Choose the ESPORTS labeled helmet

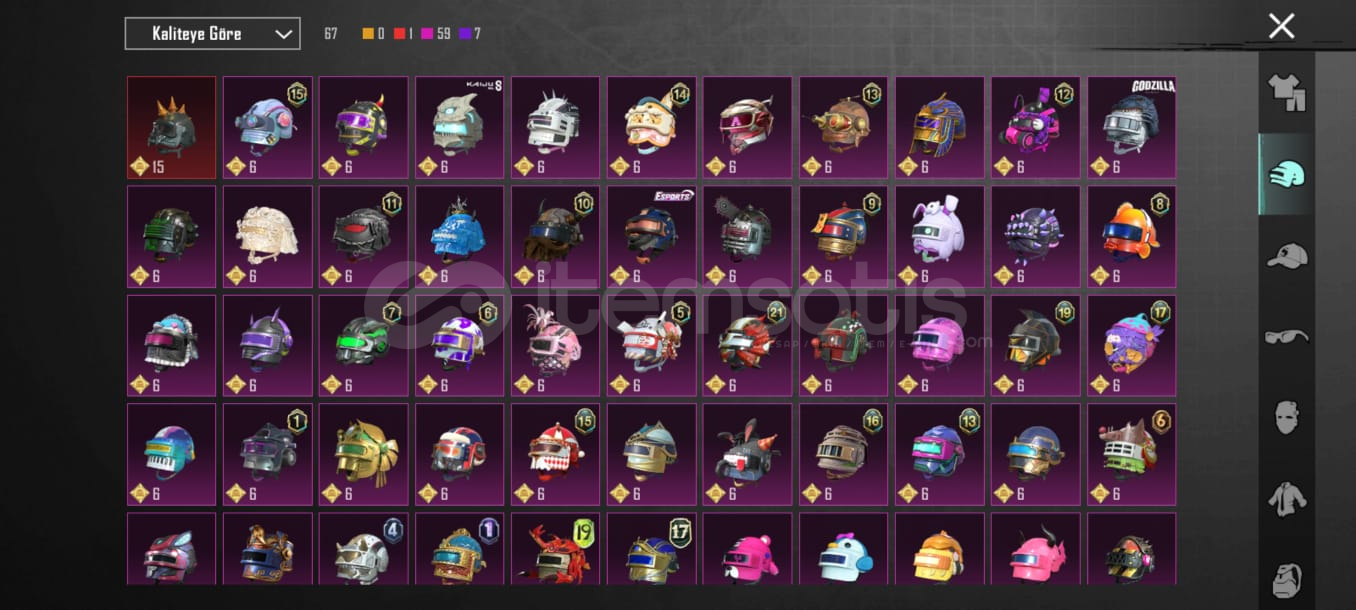tap(651, 236)
